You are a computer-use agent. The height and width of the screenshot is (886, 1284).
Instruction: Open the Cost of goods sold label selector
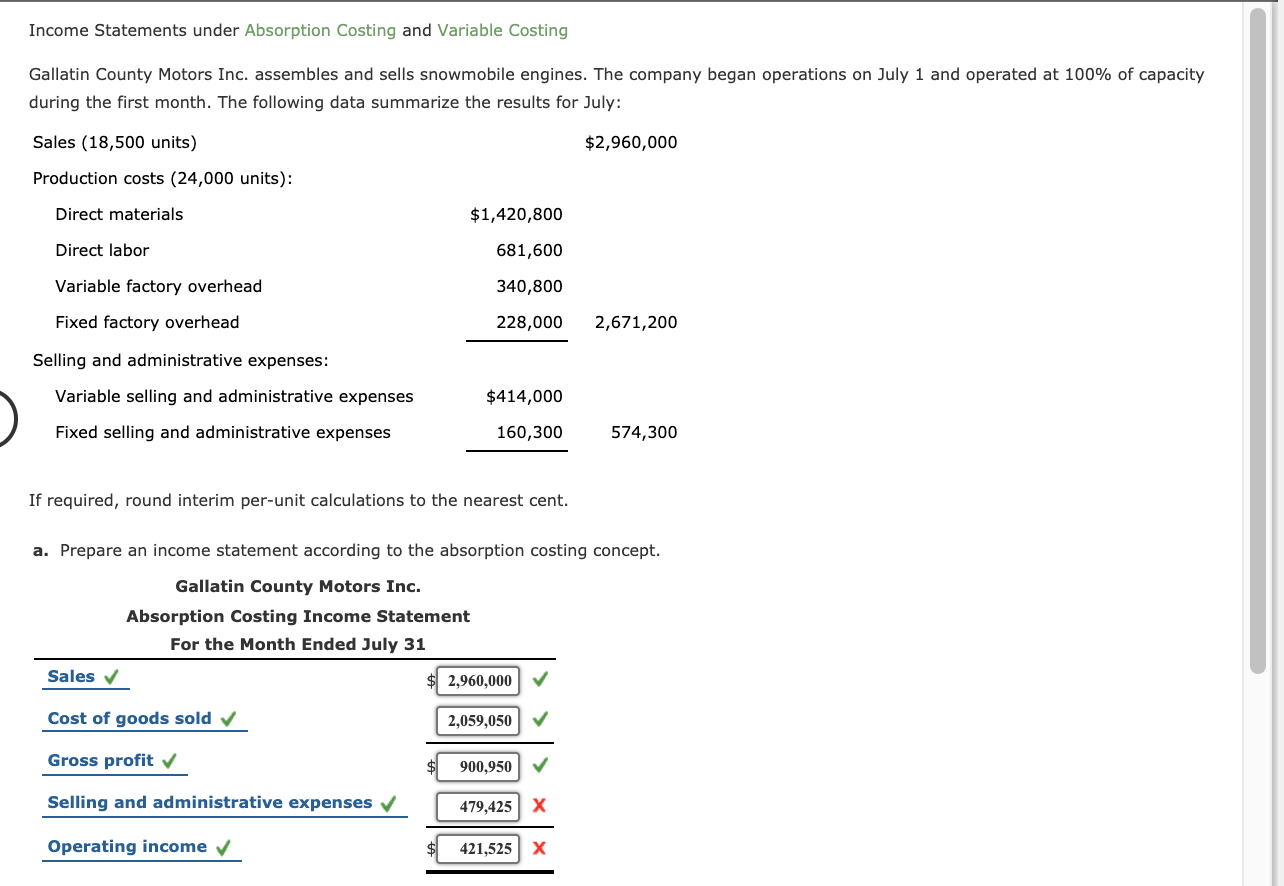pos(128,718)
